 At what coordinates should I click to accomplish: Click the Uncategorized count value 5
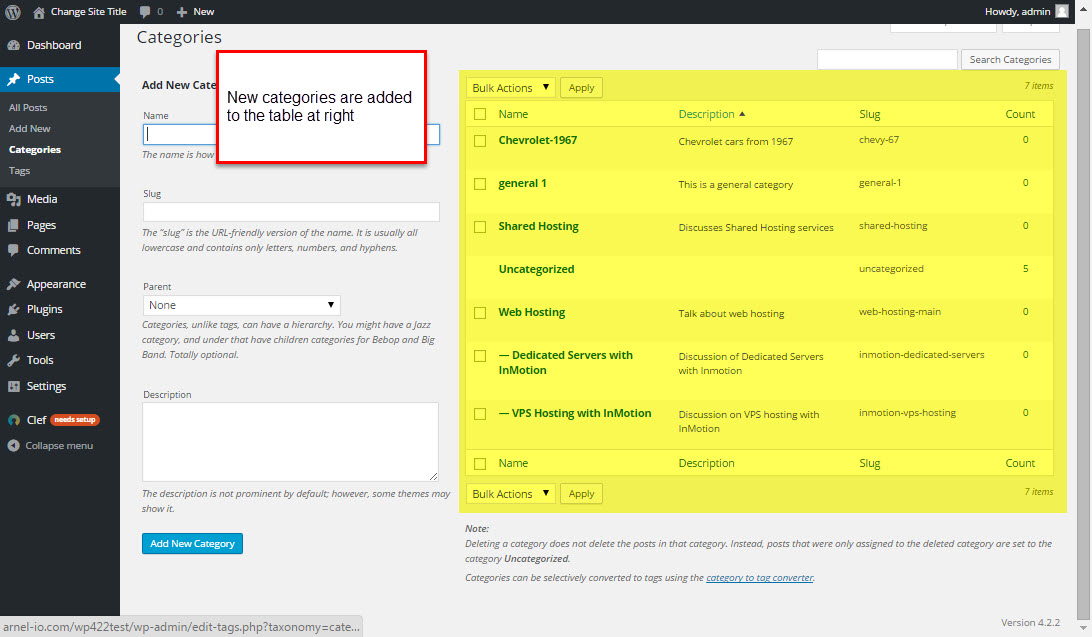click(1025, 269)
